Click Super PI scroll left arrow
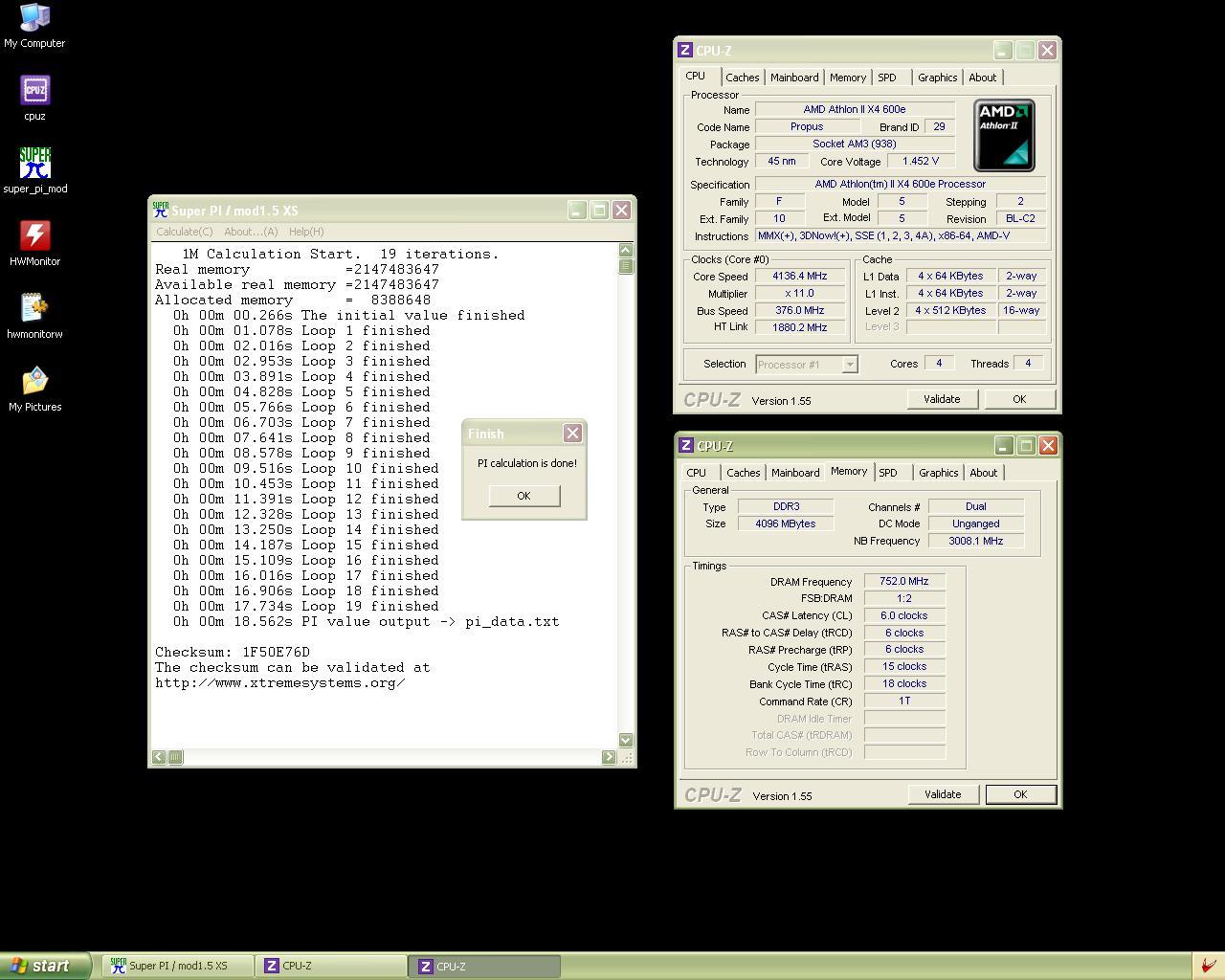The height and width of the screenshot is (980, 1225). [159, 757]
